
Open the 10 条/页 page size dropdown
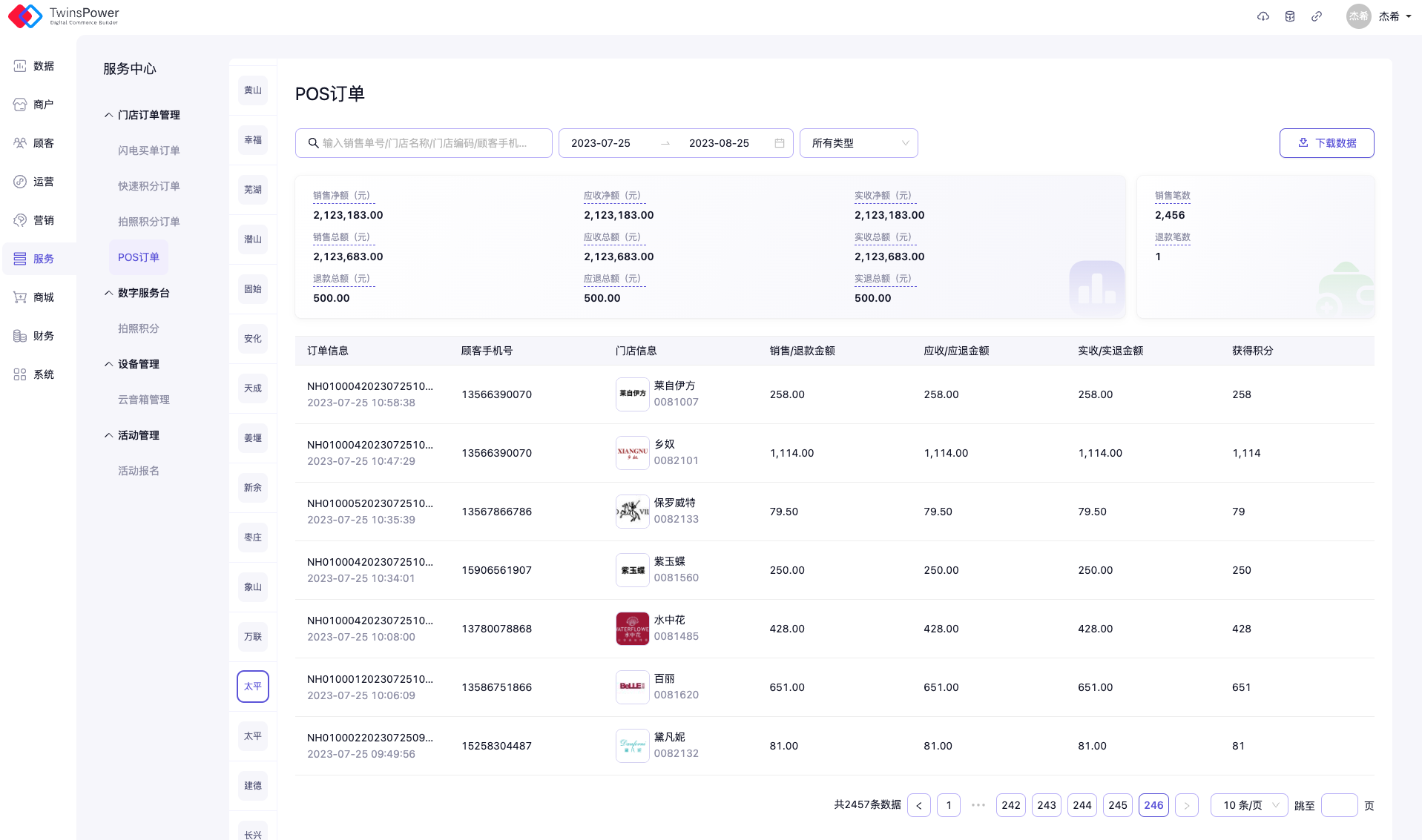[x=1249, y=805]
